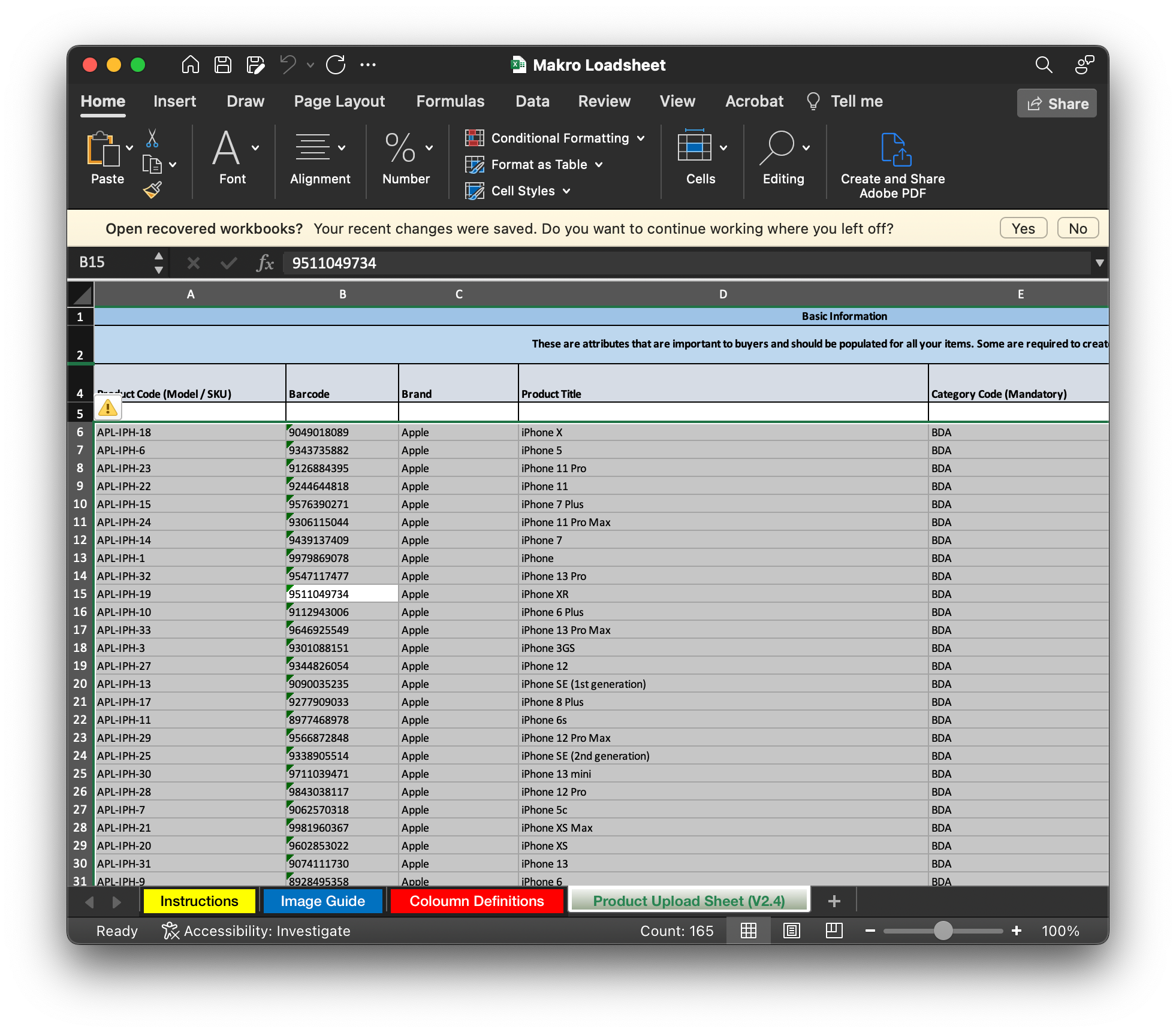The height and width of the screenshot is (1033, 1176).
Task: Expand the formula bar chevron
Action: [1099, 263]
